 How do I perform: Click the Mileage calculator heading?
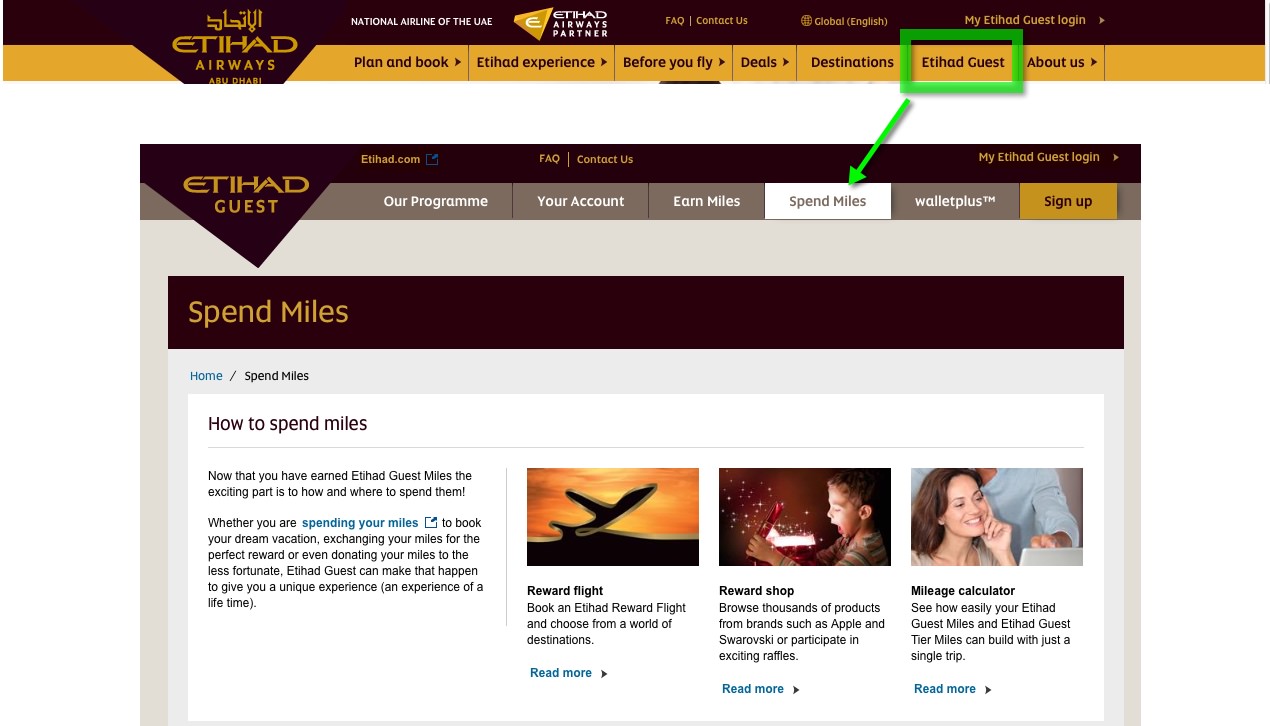(x=963, y=591)
